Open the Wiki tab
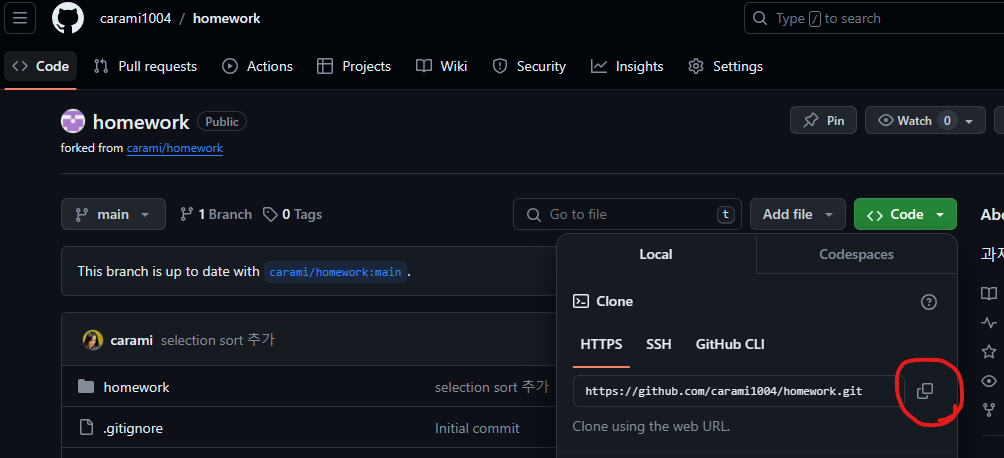Image resolution: width=1004 pixels, height=458 pixels. (x=441, y=67)
